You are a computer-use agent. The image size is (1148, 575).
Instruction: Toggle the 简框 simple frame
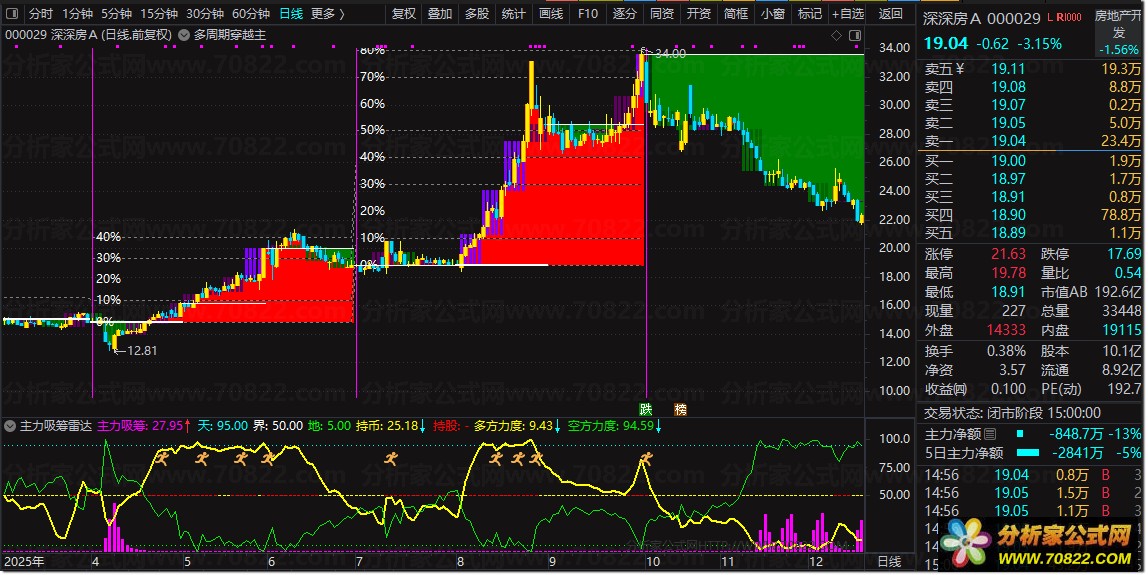(736, 13)
